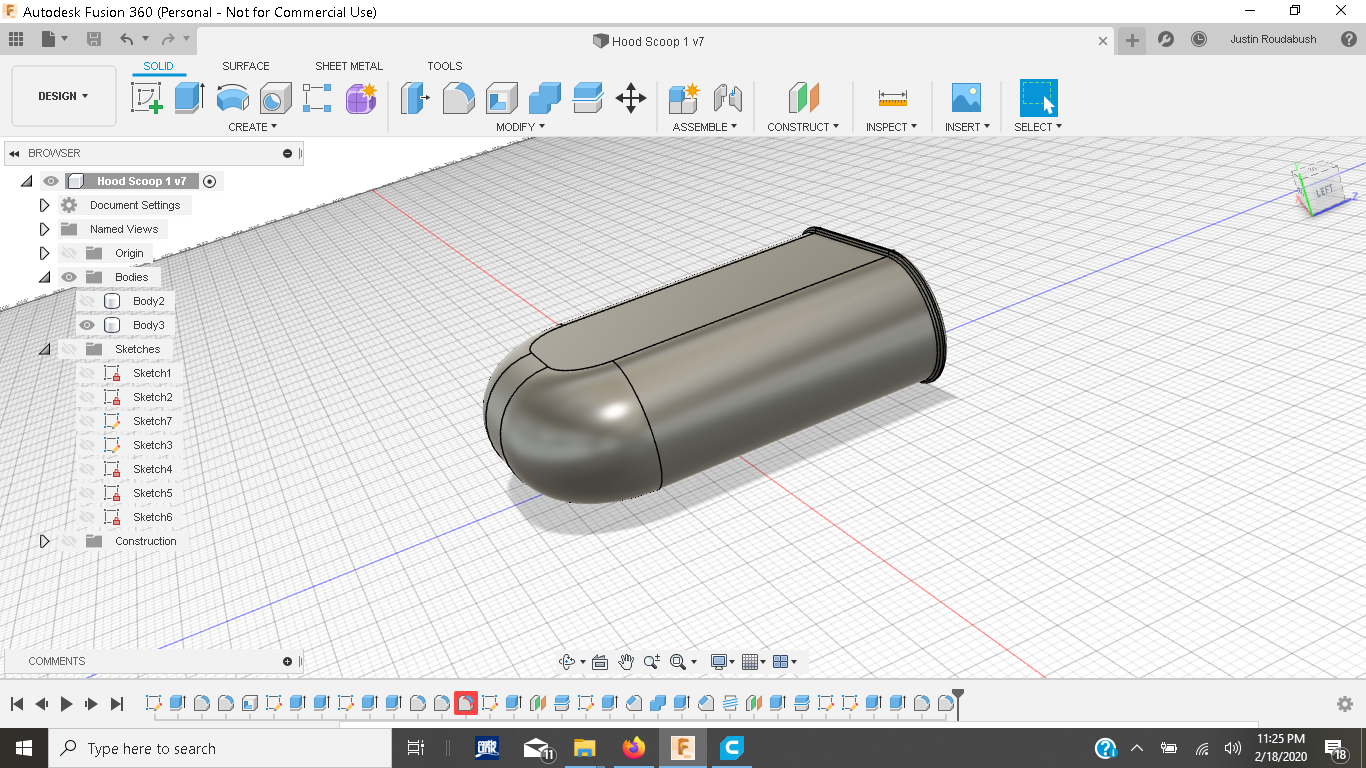Expand Named Views

tap(44, 229)
